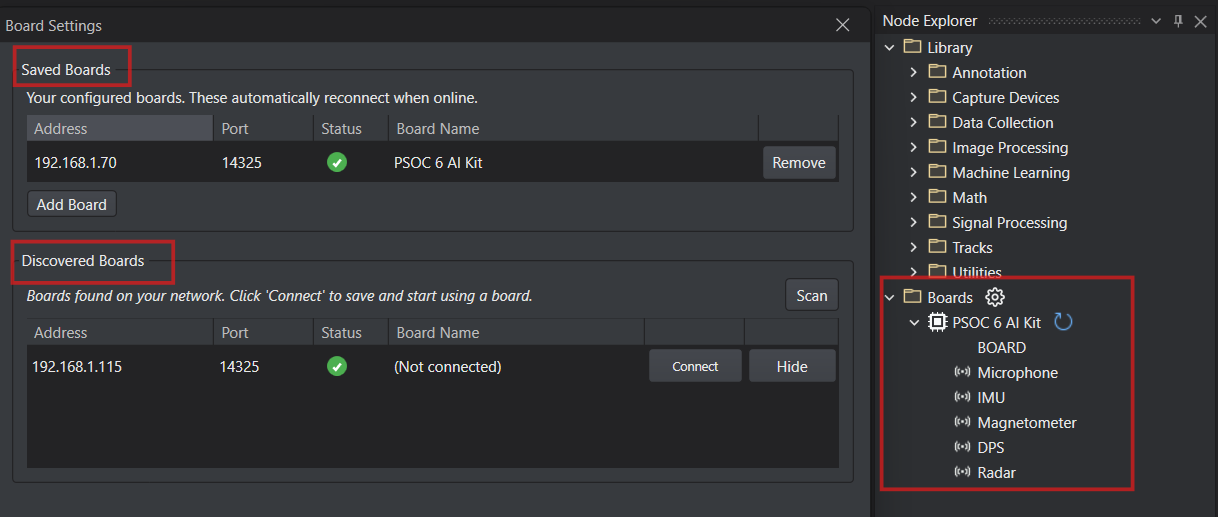Image resolution: width=1218 pixels, height=517 pixels.
Task: Collapse the PSOC 6 AI Kit node
Action: click(913, 322)
